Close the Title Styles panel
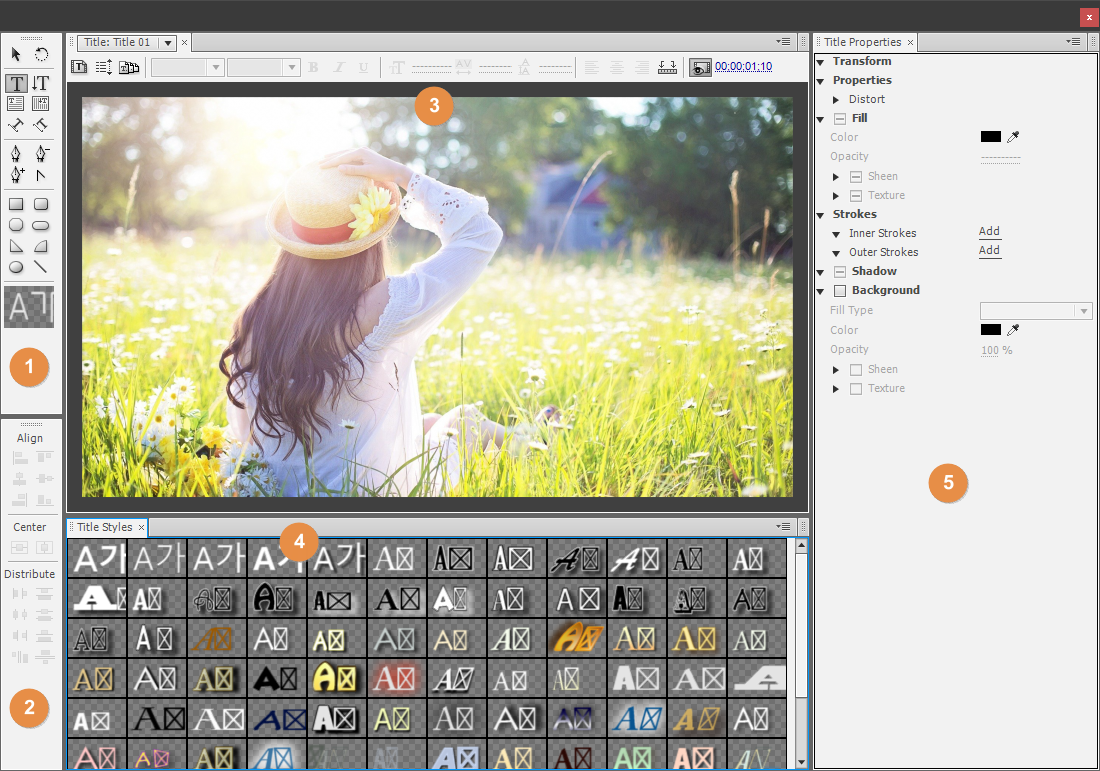The image size is (1100, 771). (141, 527)
